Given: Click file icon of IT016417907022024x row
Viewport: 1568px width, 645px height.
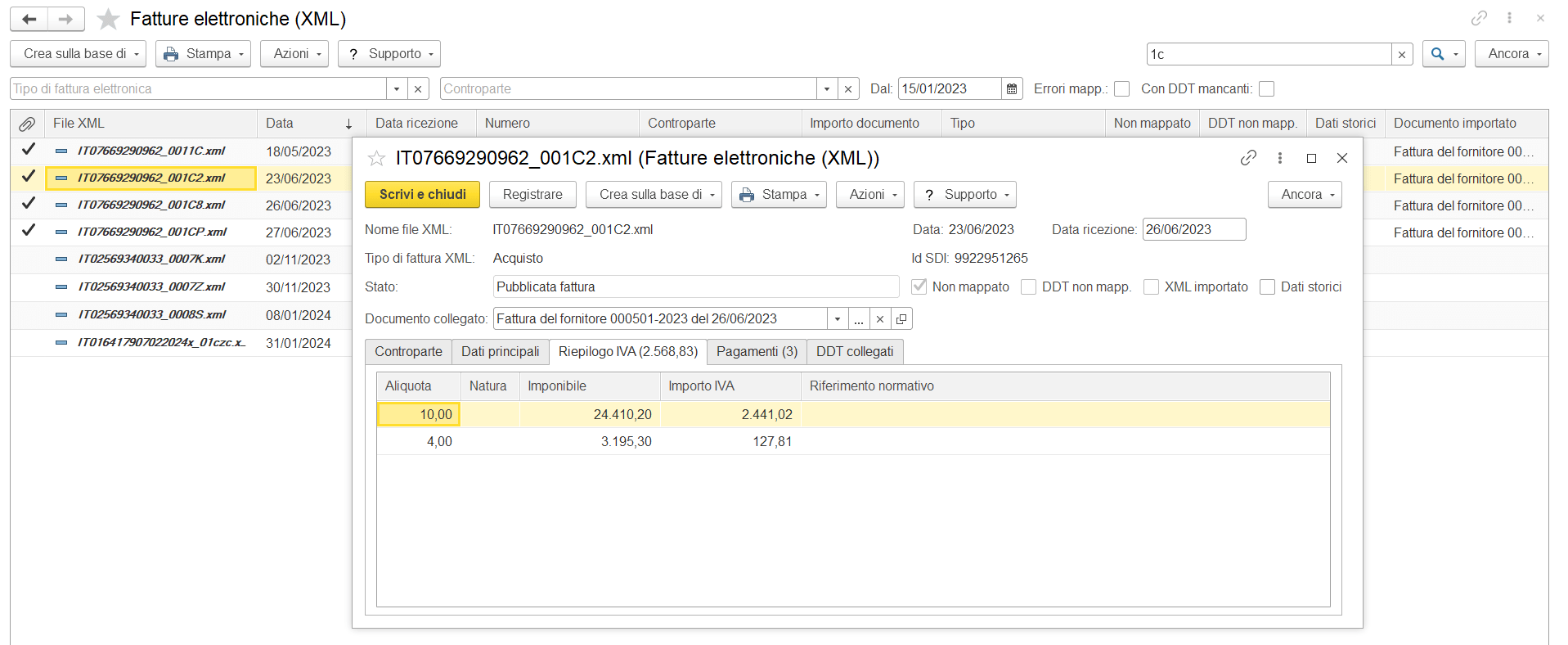Looking at the screenshot, I should 61,343.
